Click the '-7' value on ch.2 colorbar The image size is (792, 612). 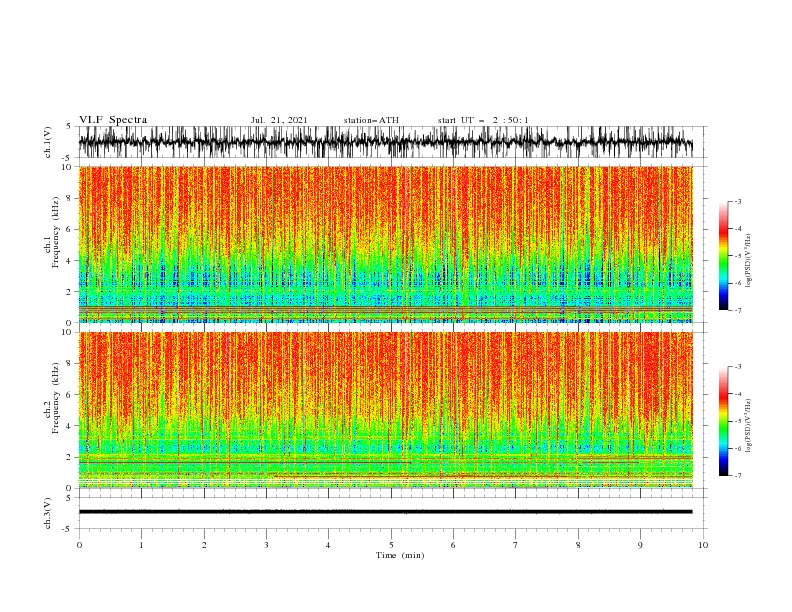[x=737, y=475]
